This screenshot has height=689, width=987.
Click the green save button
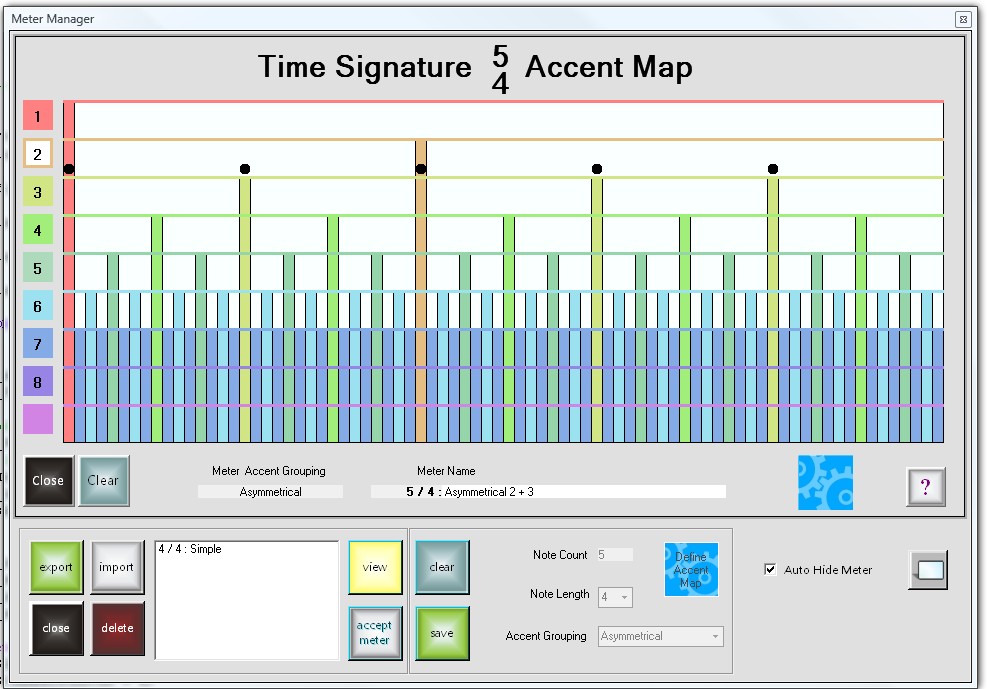441,632
